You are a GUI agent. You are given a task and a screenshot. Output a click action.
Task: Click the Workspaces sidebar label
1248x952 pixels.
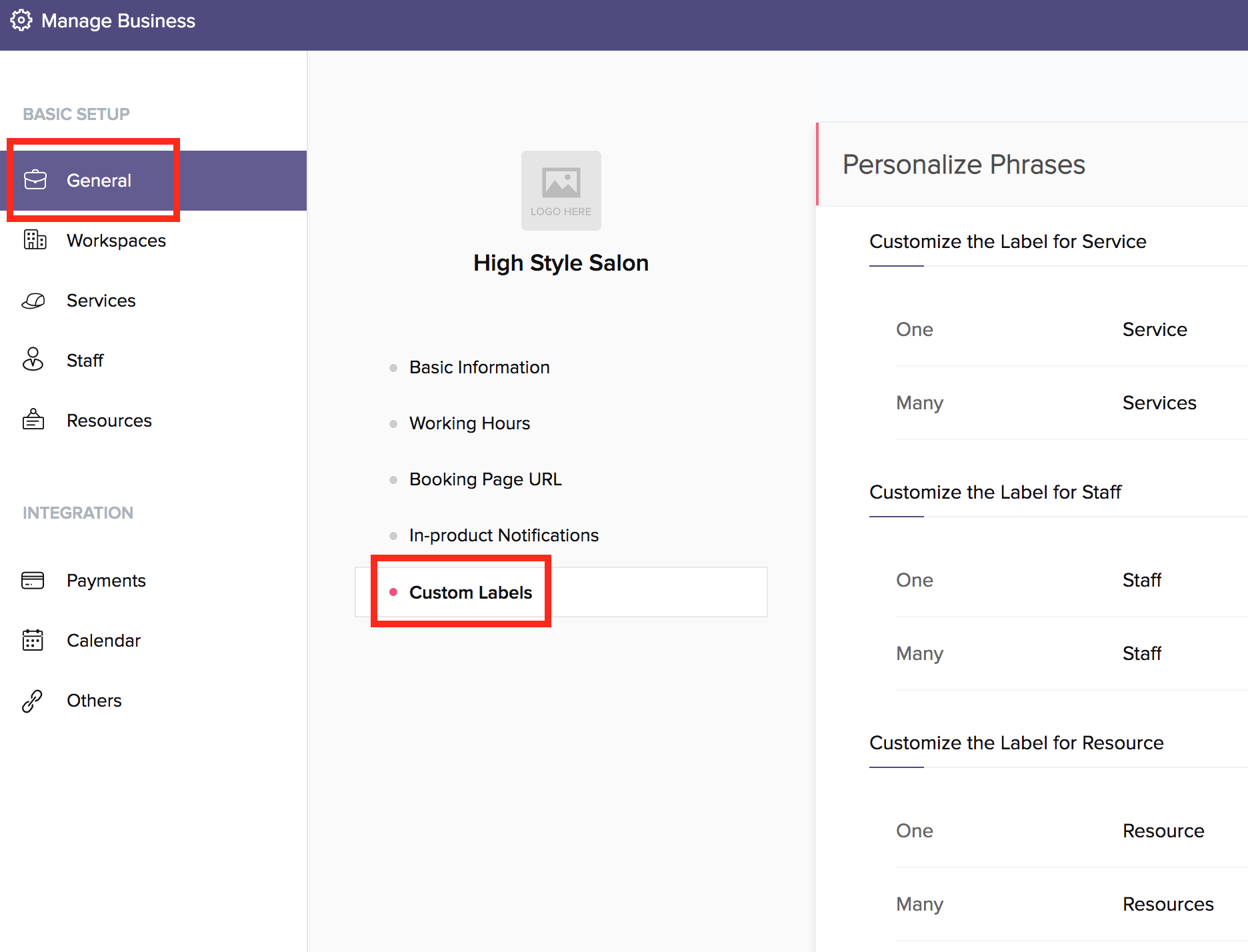[x=116, y=241]
